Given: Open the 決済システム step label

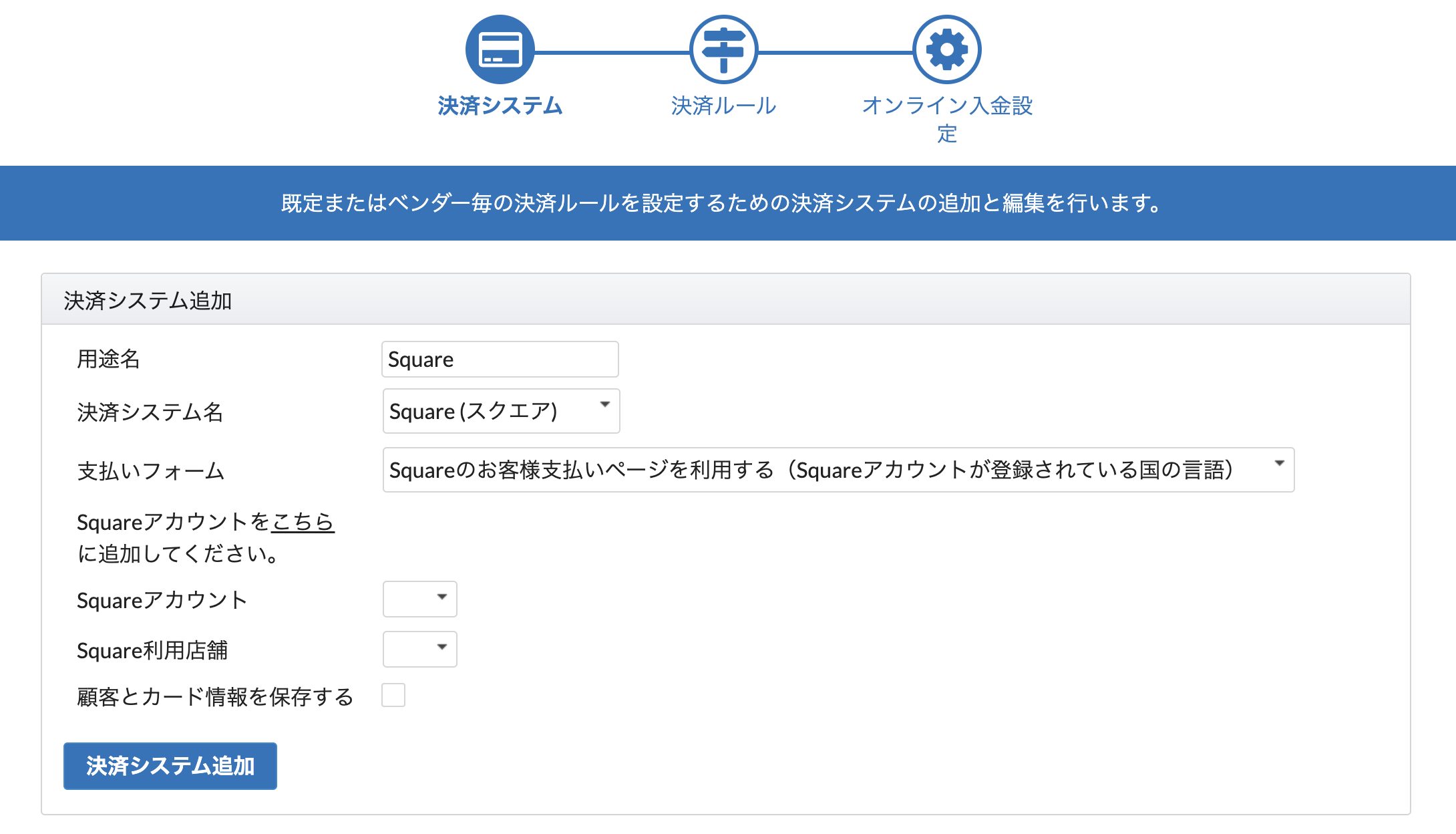Looking at the screenshot, I should click(500, 106).
